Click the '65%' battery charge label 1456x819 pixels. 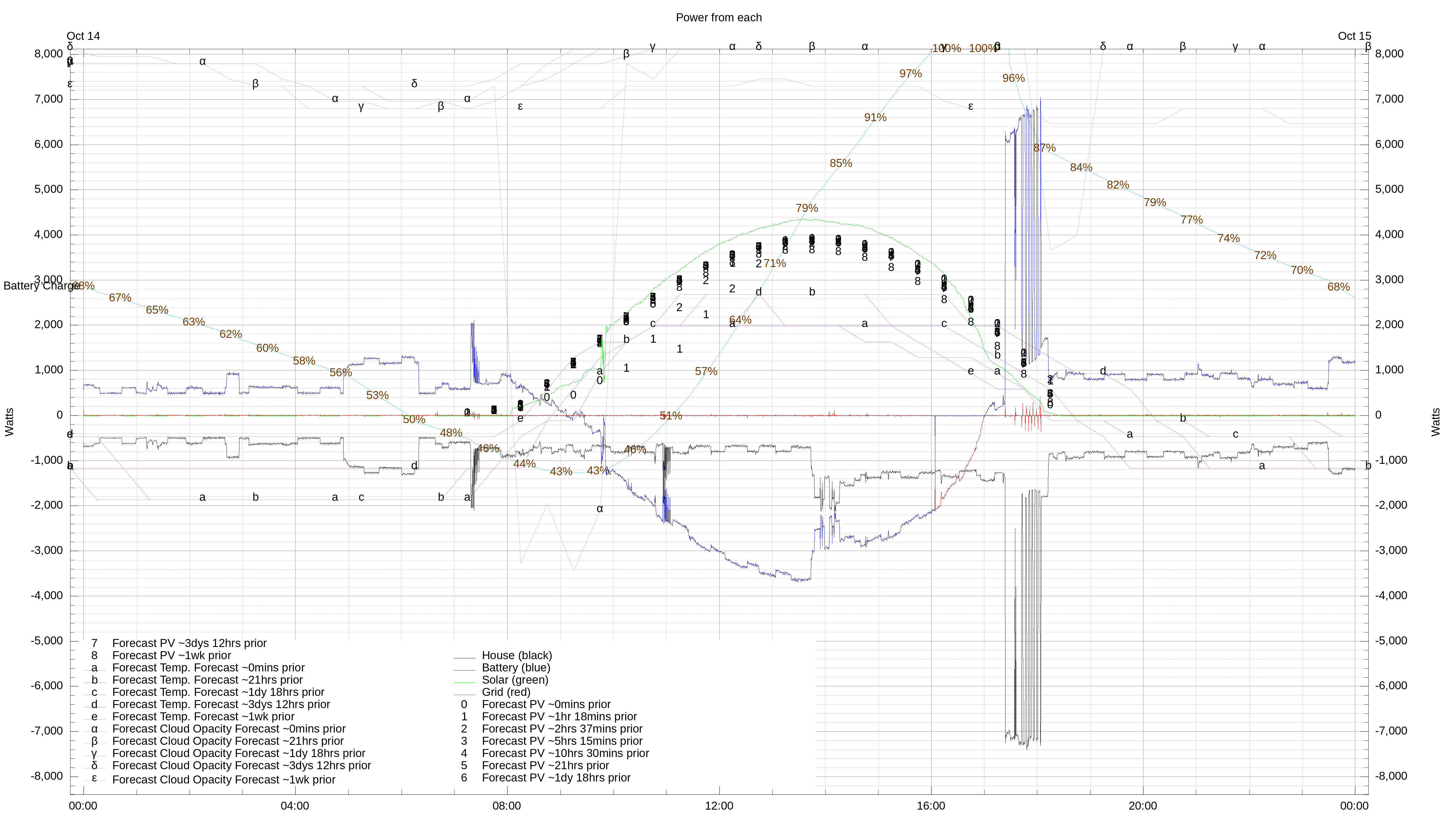tap(157, 310)
